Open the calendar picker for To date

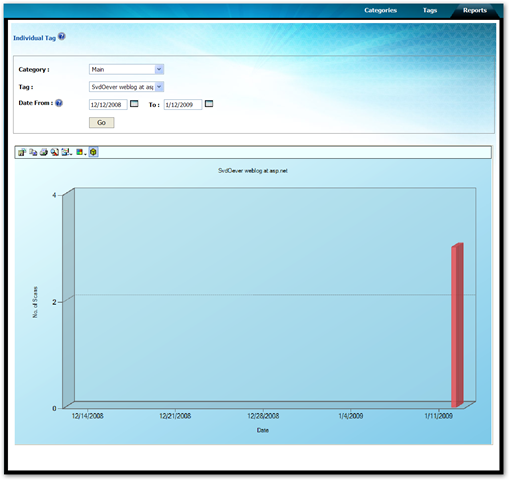point(209,104)
